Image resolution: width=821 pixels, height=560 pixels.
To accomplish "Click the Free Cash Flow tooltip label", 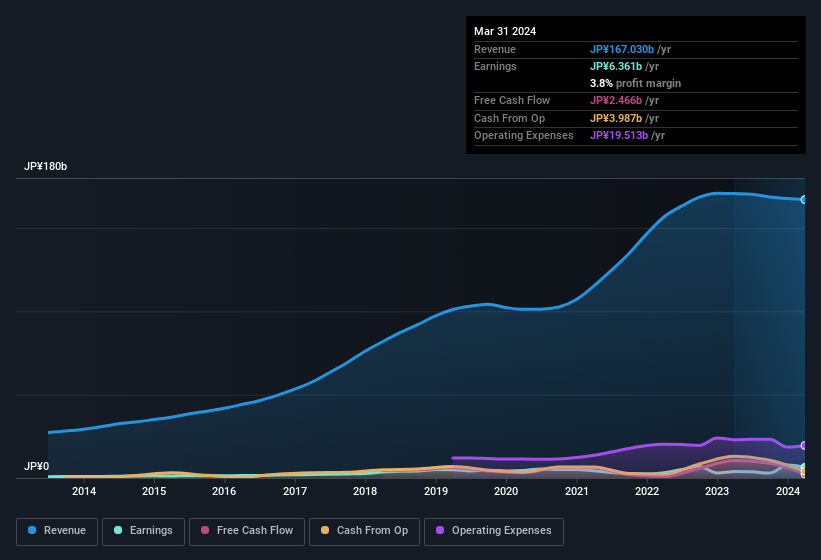I will coord(512,100).
